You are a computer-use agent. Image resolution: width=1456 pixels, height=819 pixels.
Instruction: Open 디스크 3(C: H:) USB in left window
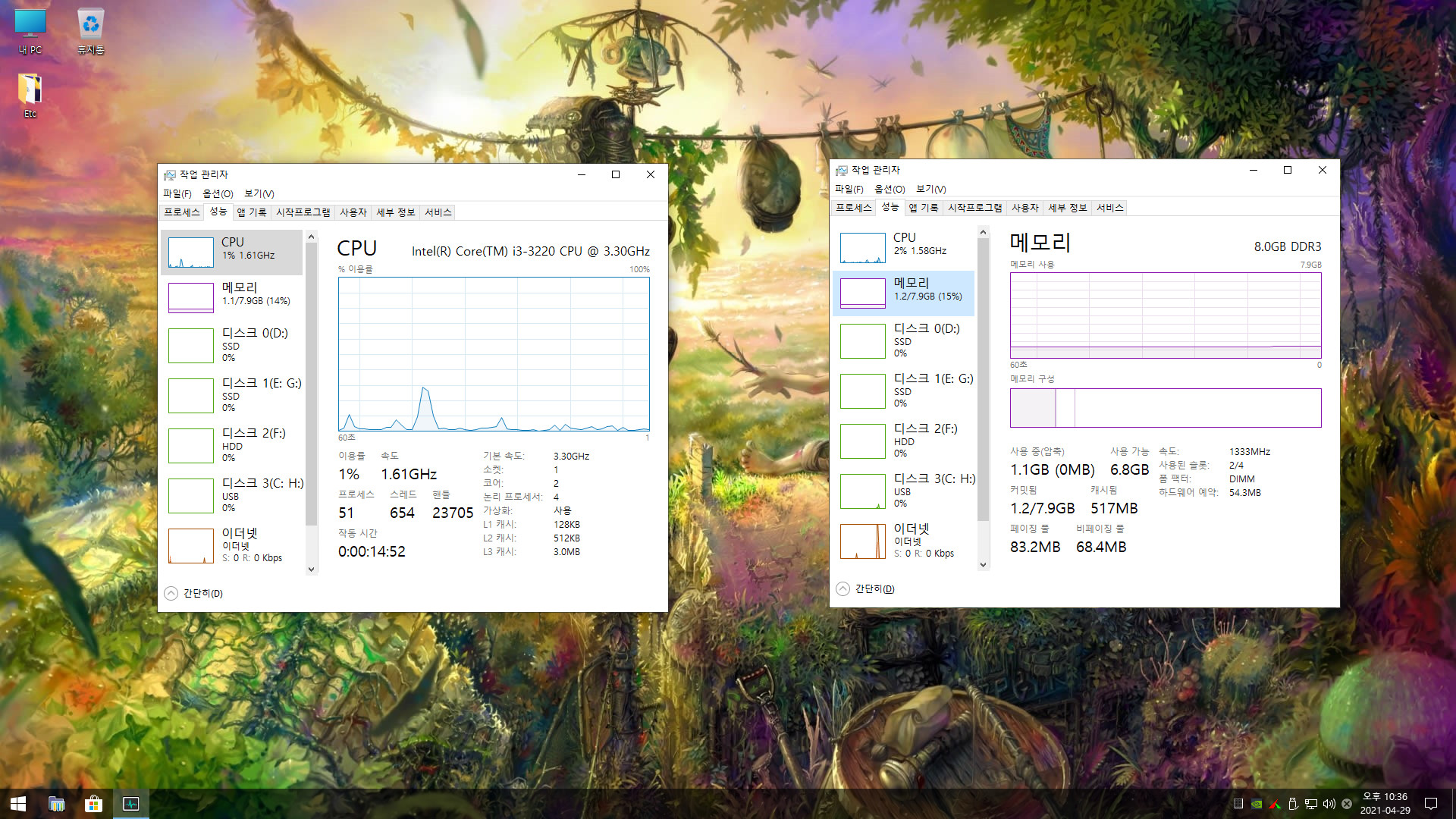point(232,495)
